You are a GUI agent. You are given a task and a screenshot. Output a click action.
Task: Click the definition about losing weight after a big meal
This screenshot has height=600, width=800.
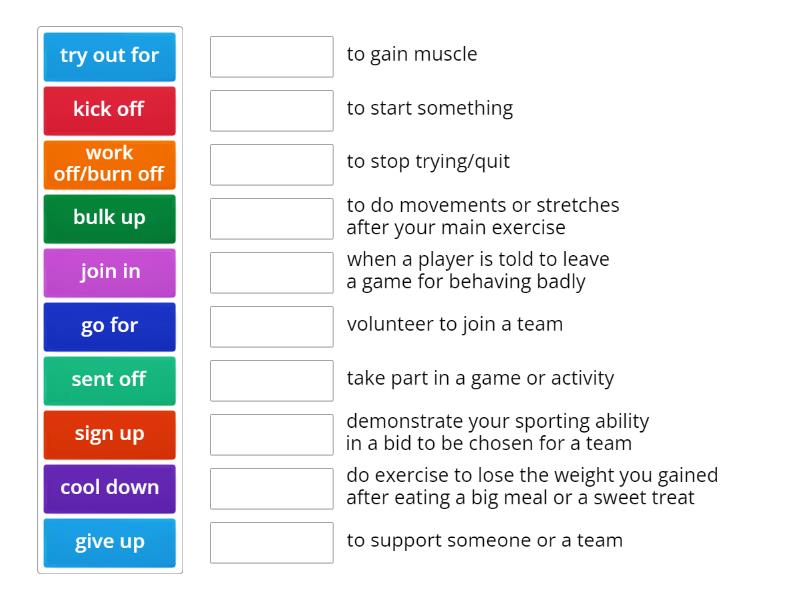click(533, 486)
